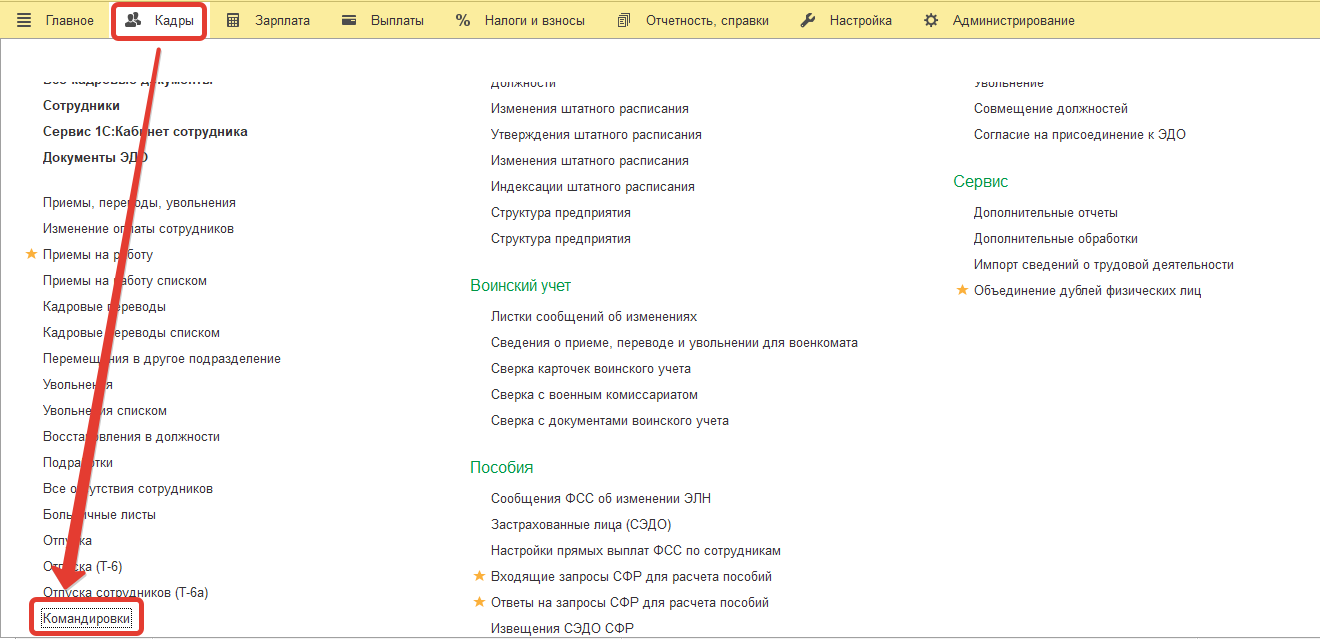The width and height of the screenshot is (1320, 639).
Task: Open Сообщения ФСС об изменении ЭЛН
Action: coord(600,499)
